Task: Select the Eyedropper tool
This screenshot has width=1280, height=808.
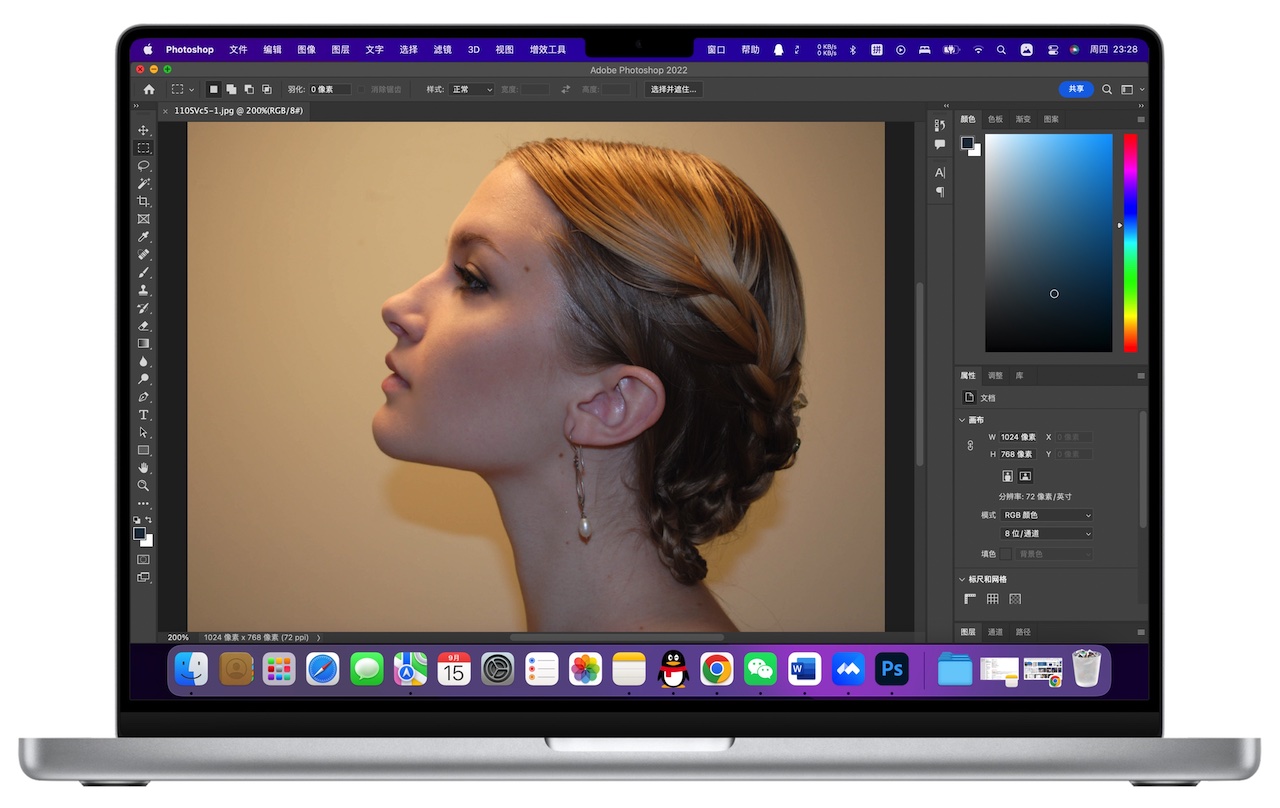Action: click(x=143, y=237)
